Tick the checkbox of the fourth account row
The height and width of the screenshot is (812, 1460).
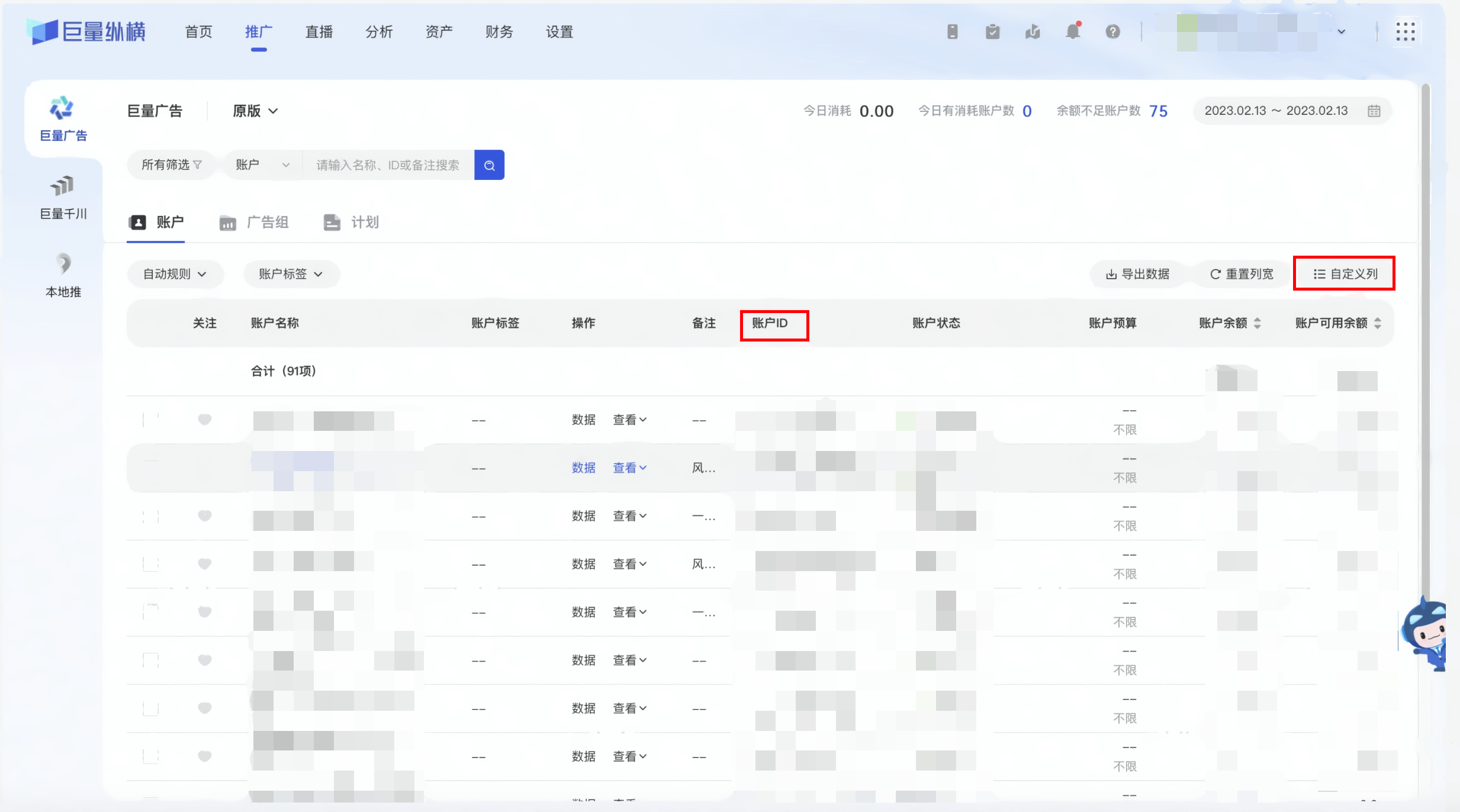click(x=151, y=563)
